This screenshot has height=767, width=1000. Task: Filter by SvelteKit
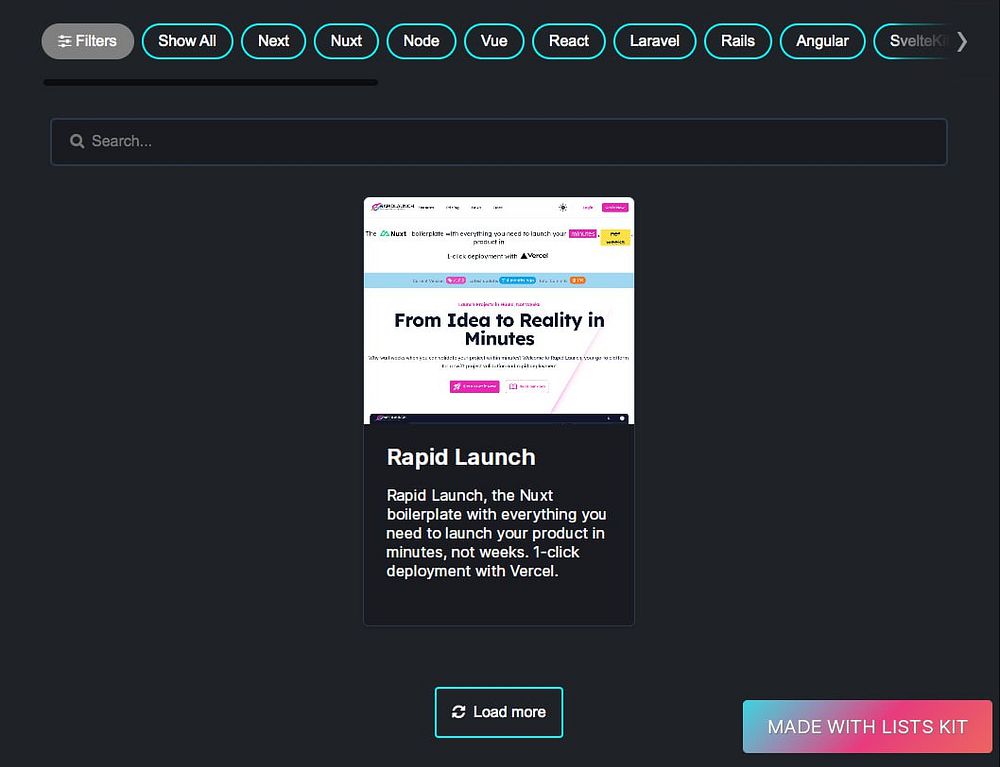[912, 41]
